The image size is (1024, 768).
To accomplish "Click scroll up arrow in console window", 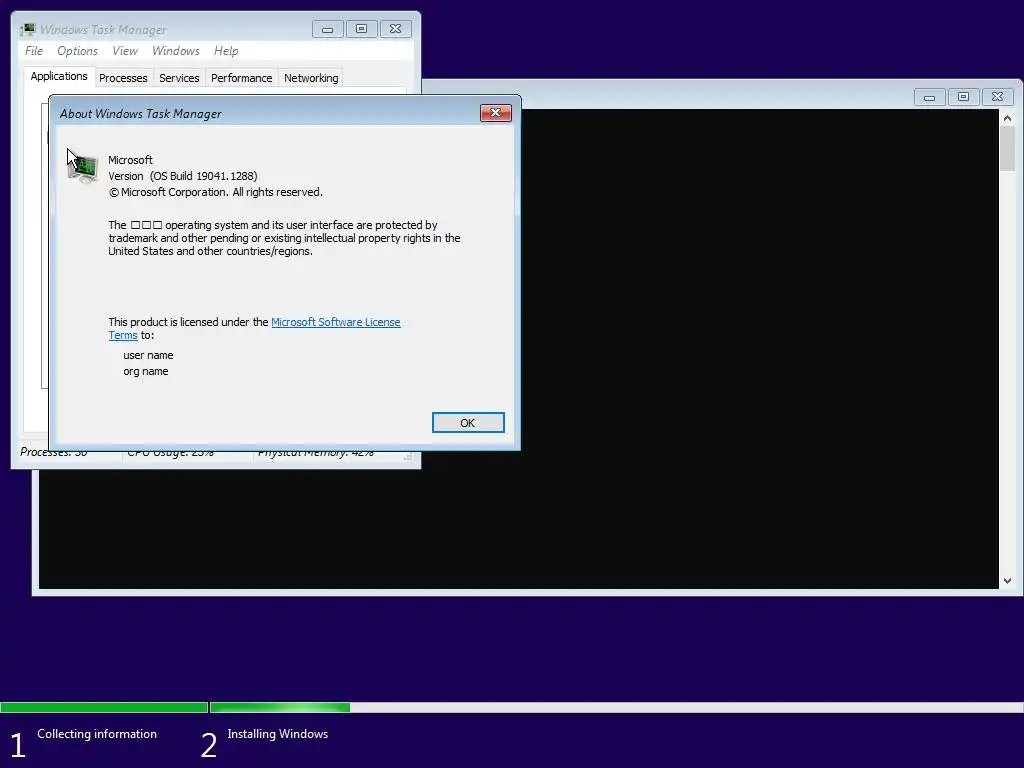I will (1007, 118).
